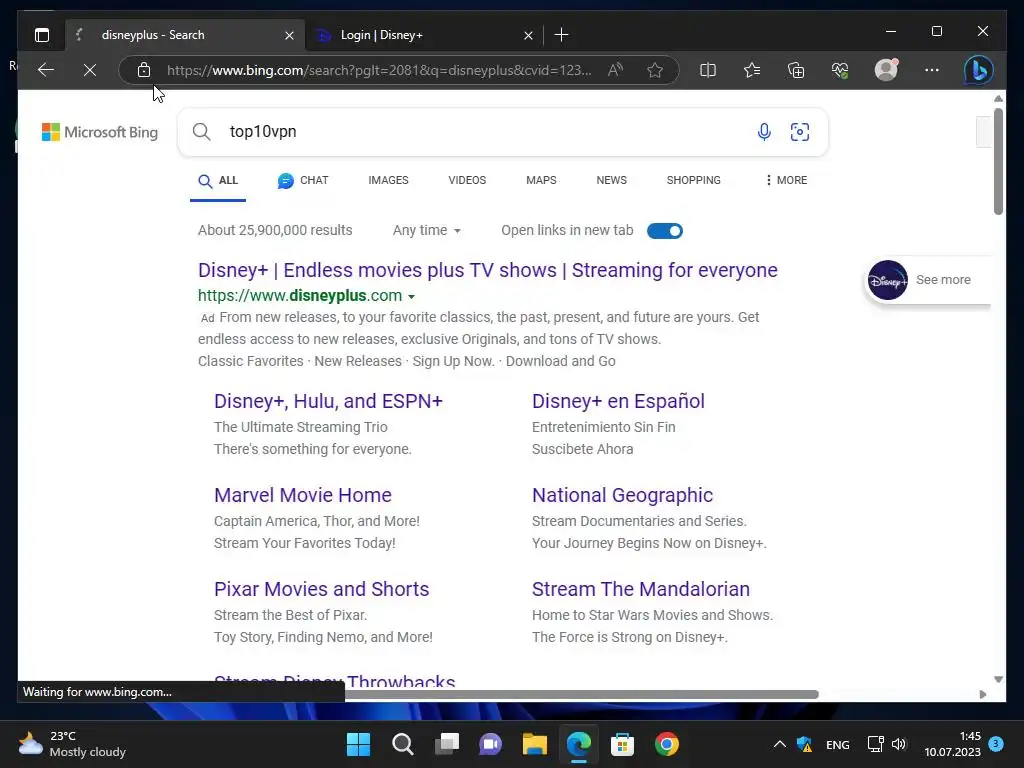Open the profile avatar menu
Viewport: 1024px width, 768px height.
click(x=886, y=70)
